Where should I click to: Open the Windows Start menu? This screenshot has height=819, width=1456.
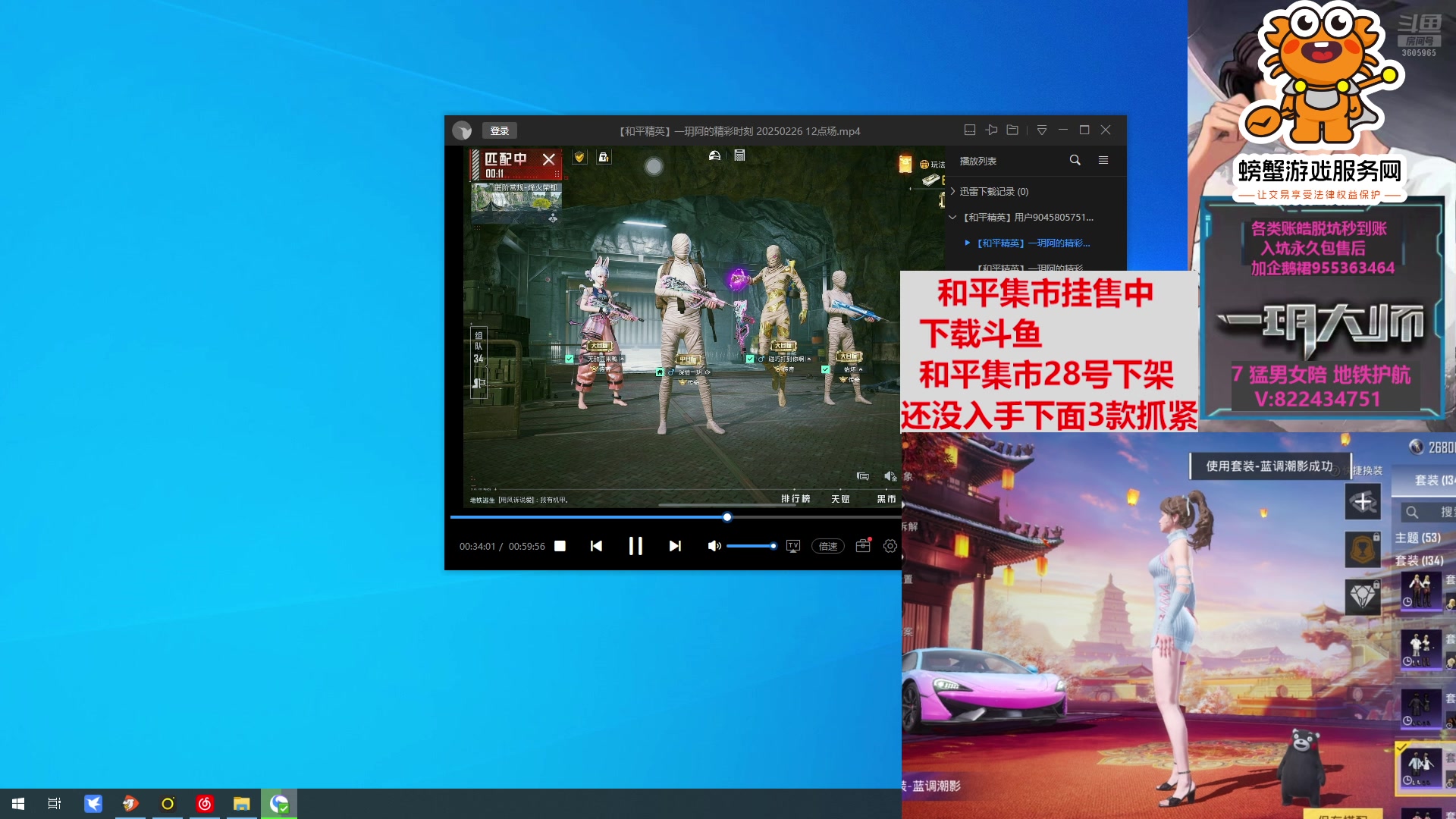pyautogui.click(x=18, y=804)
